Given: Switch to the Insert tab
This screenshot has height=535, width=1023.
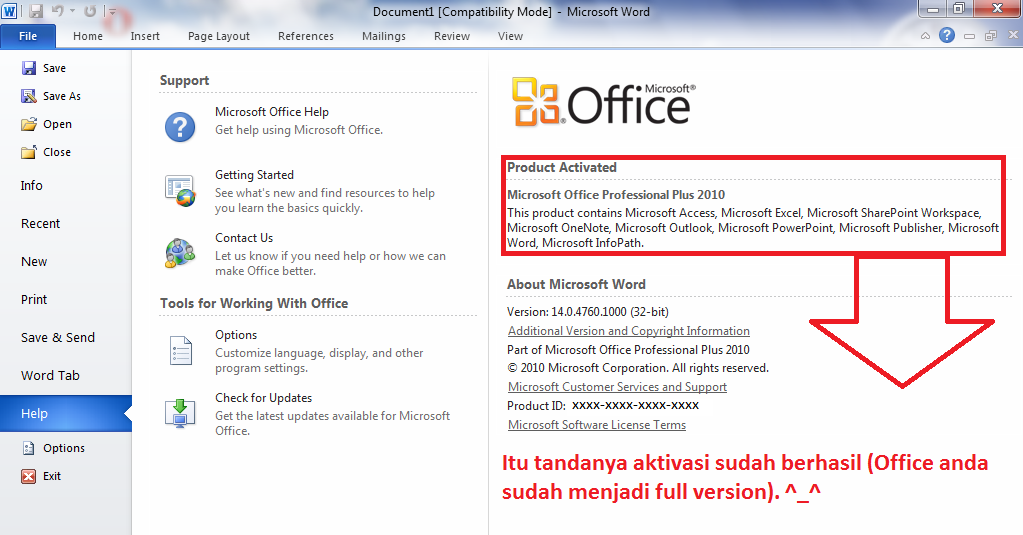Looking at the screenshot, I should pos(145,36).
